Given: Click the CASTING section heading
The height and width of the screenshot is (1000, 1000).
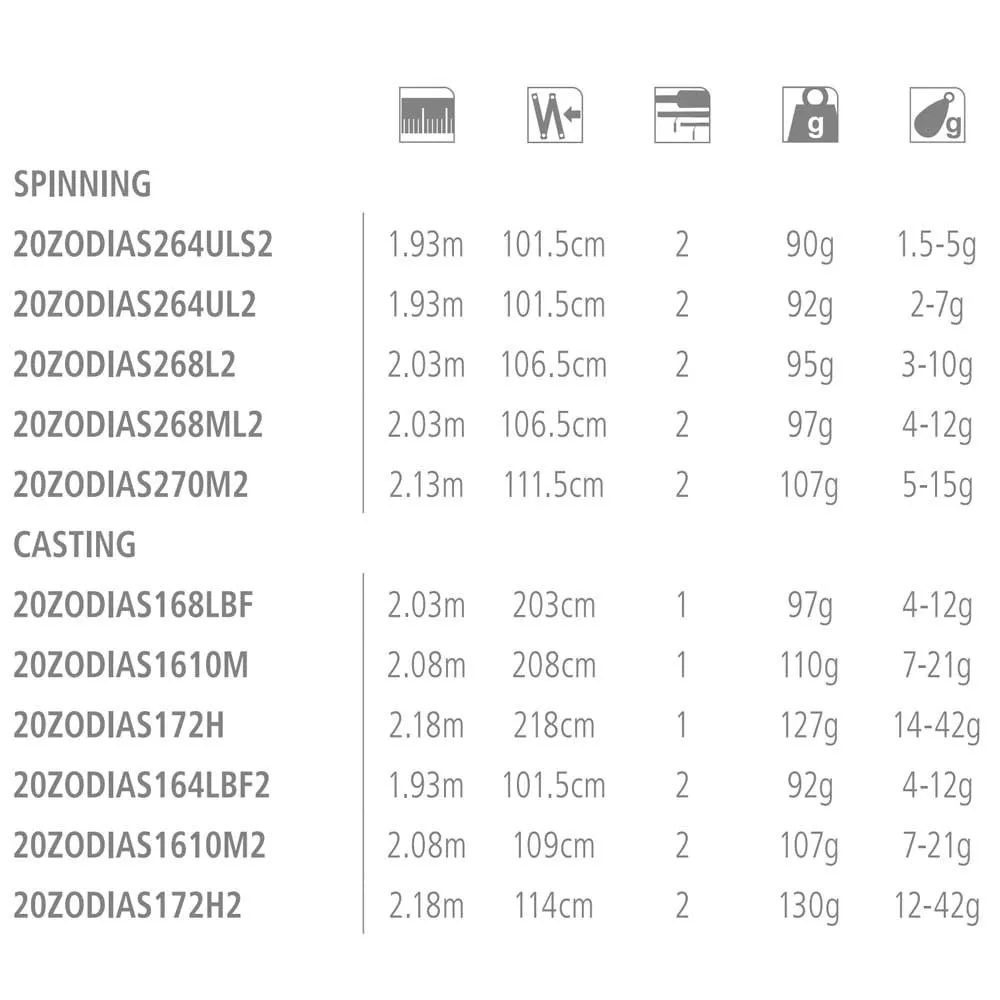Looking at the screenshot, I should pyautogui.click(x=74, y=545).
